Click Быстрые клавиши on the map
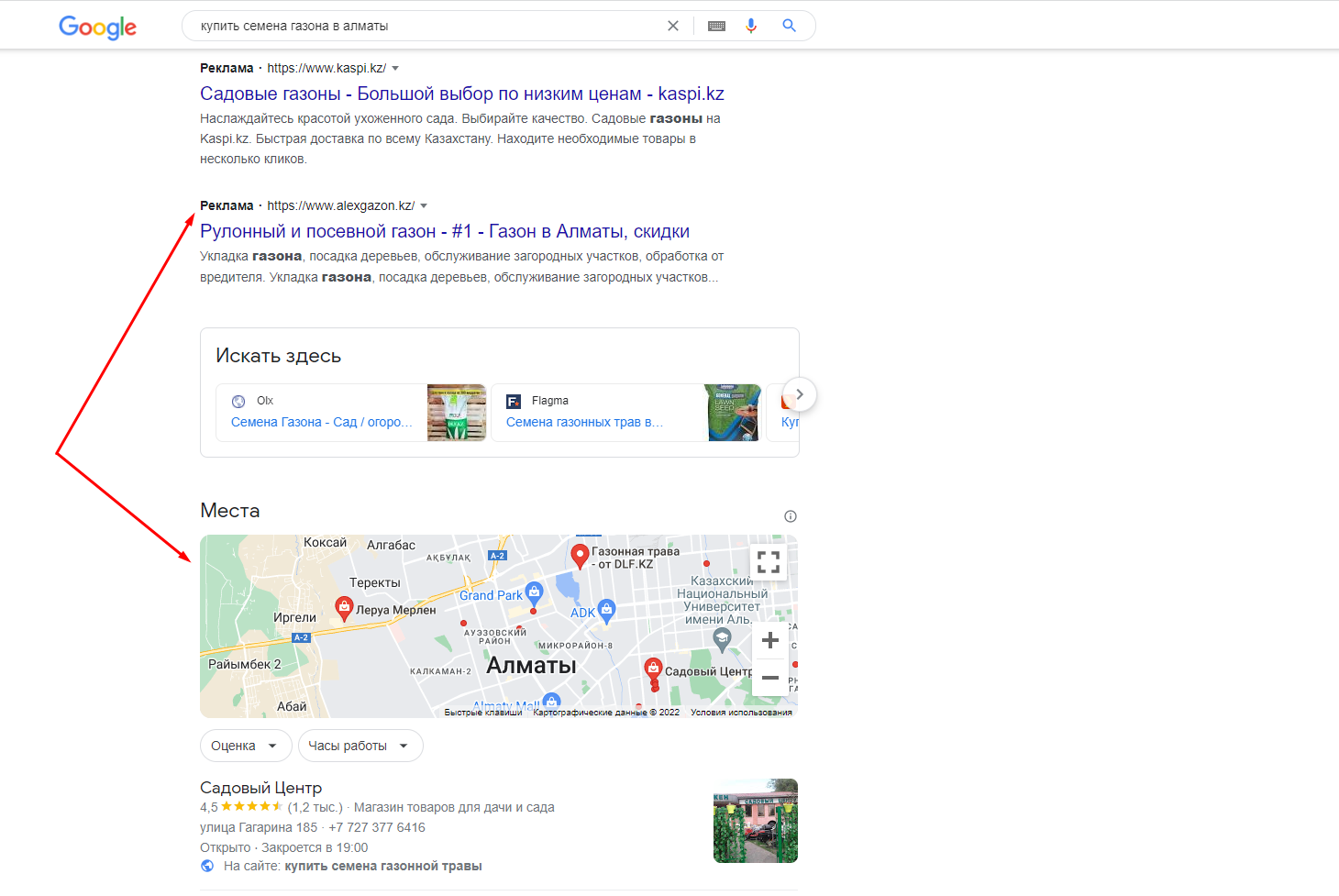Image resolution: width=1339 pixels, height=896 pixels. 483,713
